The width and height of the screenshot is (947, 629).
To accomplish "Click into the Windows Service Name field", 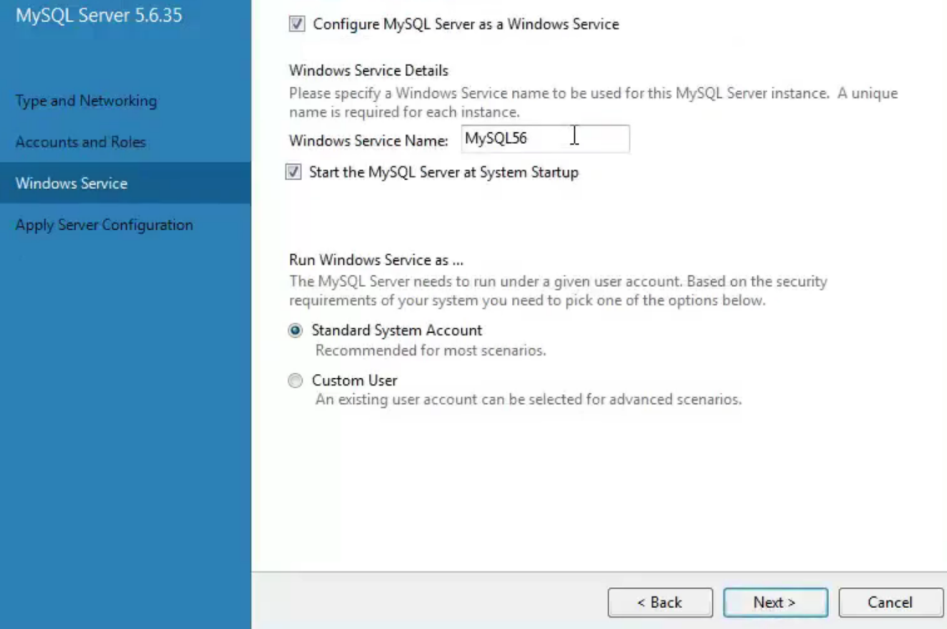I will pos(545,139).
